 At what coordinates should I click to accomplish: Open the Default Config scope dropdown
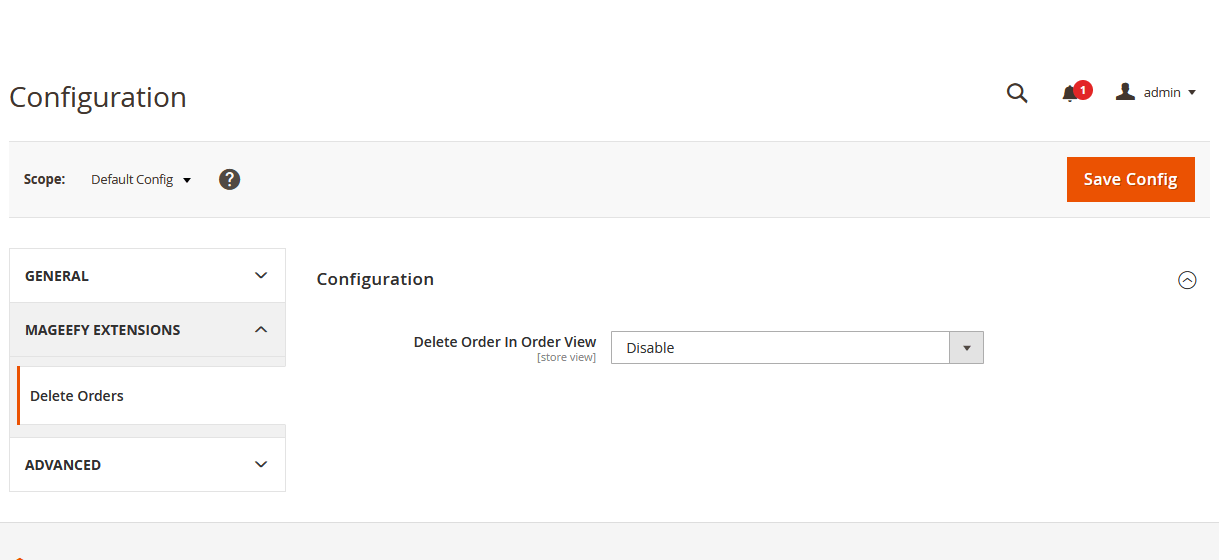(140, 180)
